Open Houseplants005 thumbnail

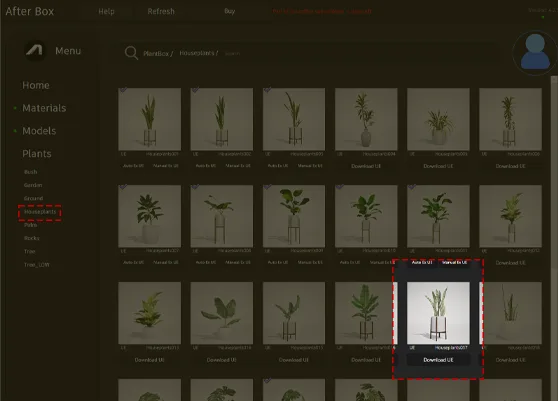click(438, 119)
